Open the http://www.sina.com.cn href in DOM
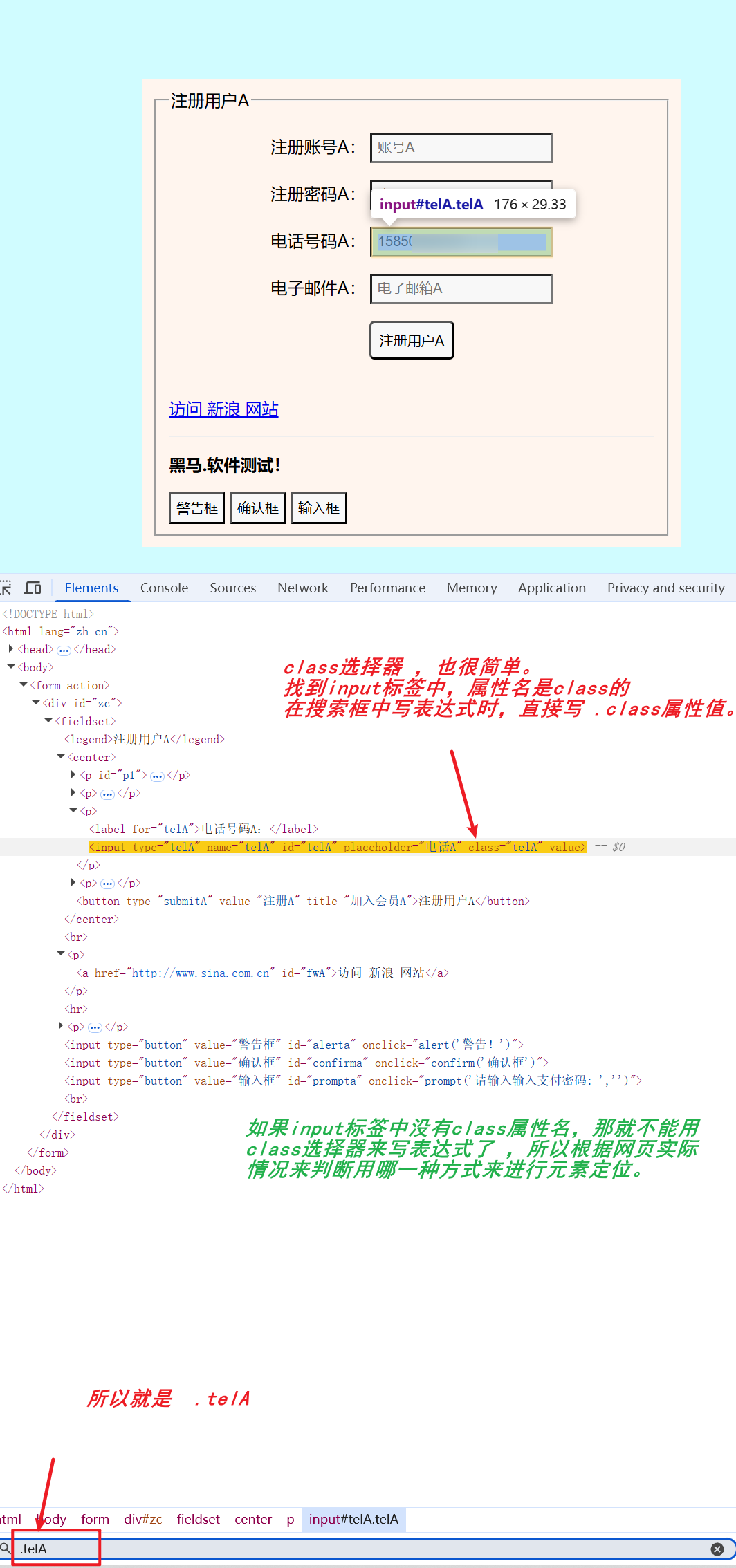Image resolution: width=736 pixels, height=1568 pixels. [x=201, y=973]
